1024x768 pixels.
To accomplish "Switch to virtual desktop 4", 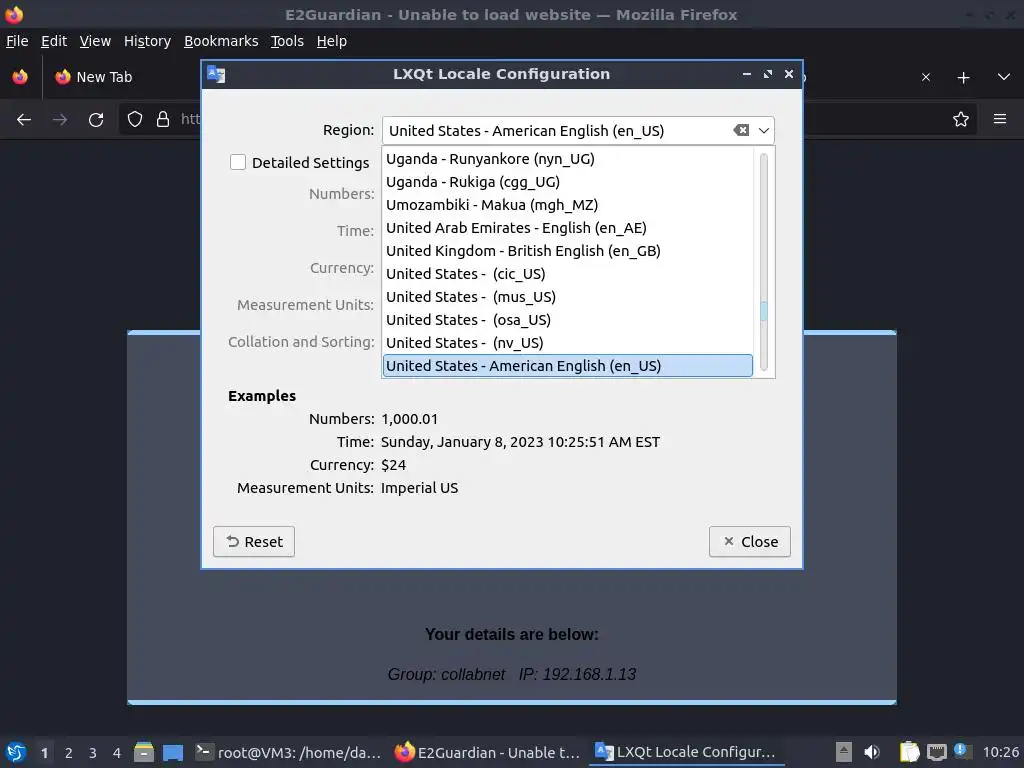I will (117, 753).
